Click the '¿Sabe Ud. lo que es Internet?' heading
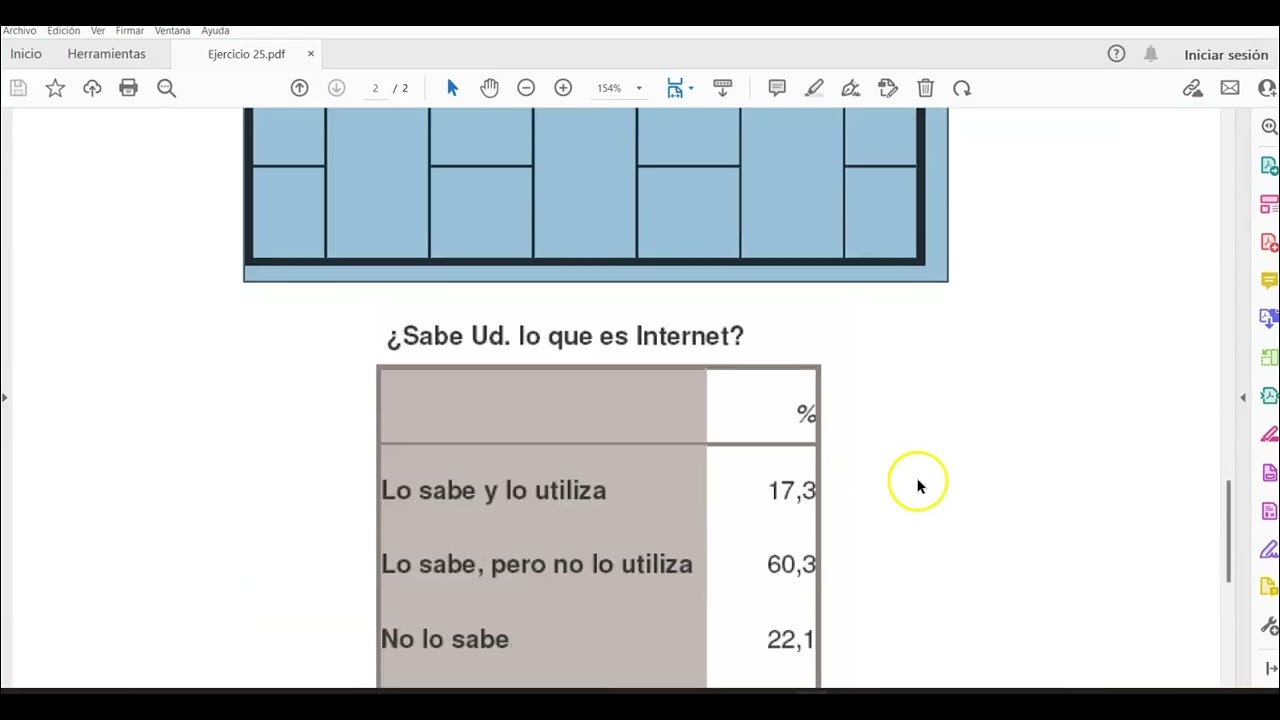This screenshot has width=1280, height=720. (x=565, y=336)
